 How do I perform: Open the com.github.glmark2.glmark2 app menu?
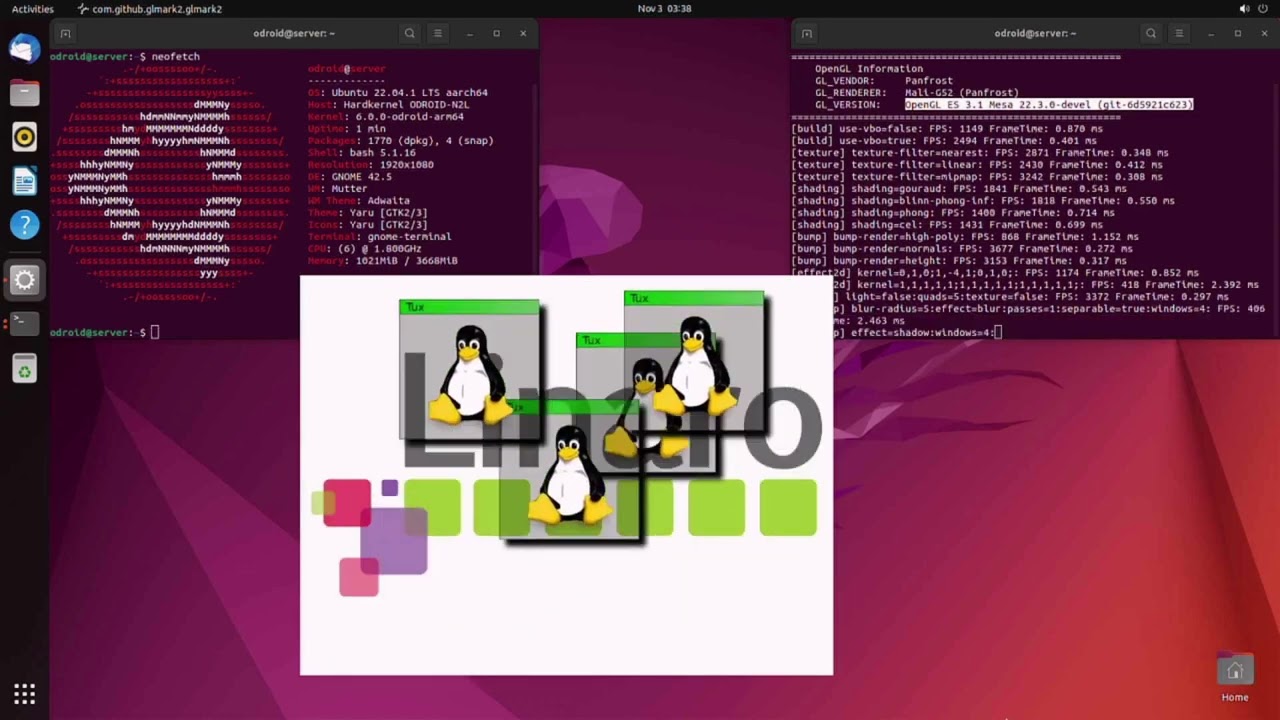pos(150,9)
